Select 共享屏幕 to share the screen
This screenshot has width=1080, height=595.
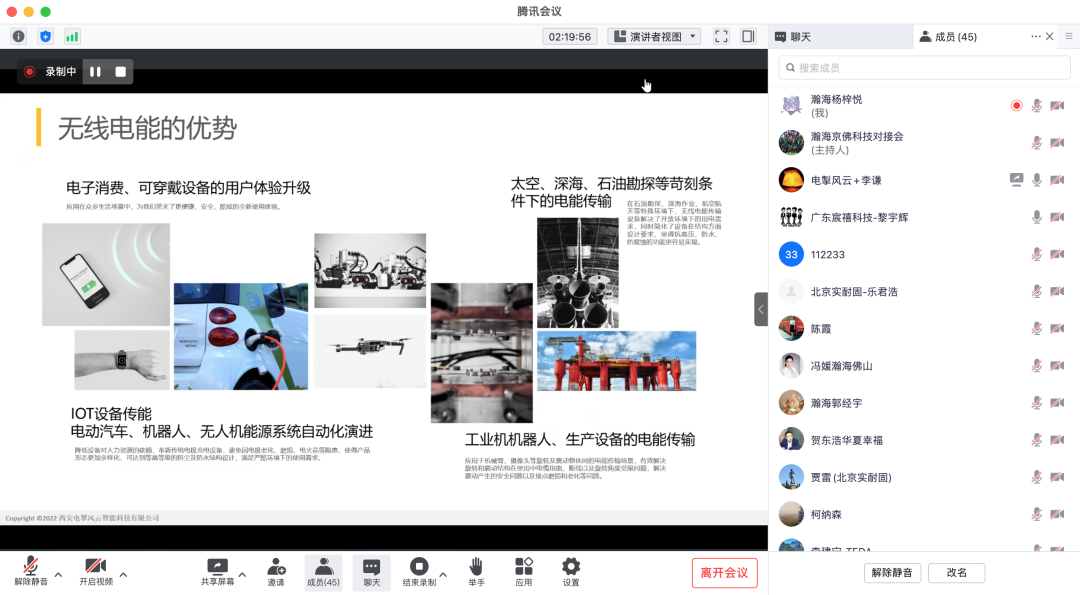pyautogui.click(x=216, y=571)
